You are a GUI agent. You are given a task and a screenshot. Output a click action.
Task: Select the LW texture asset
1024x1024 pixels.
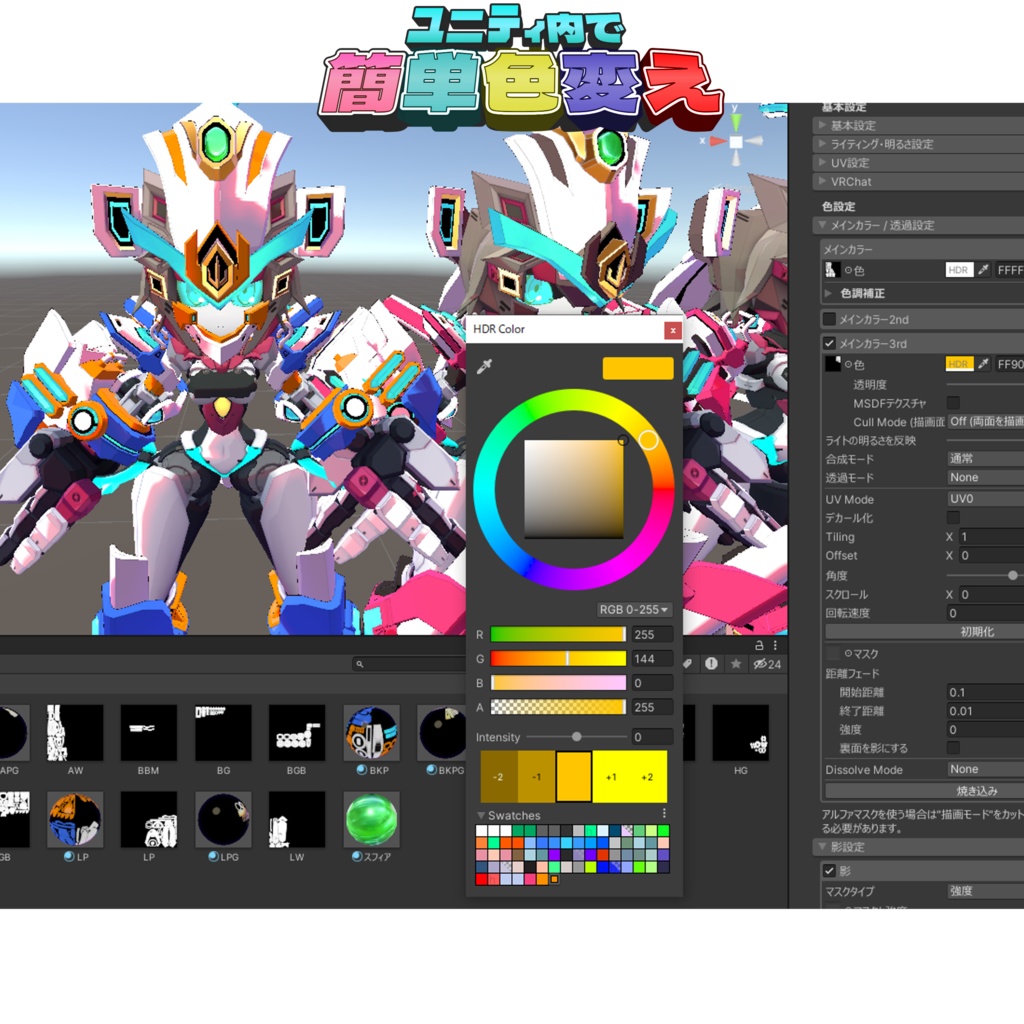(x=296, y=819)
